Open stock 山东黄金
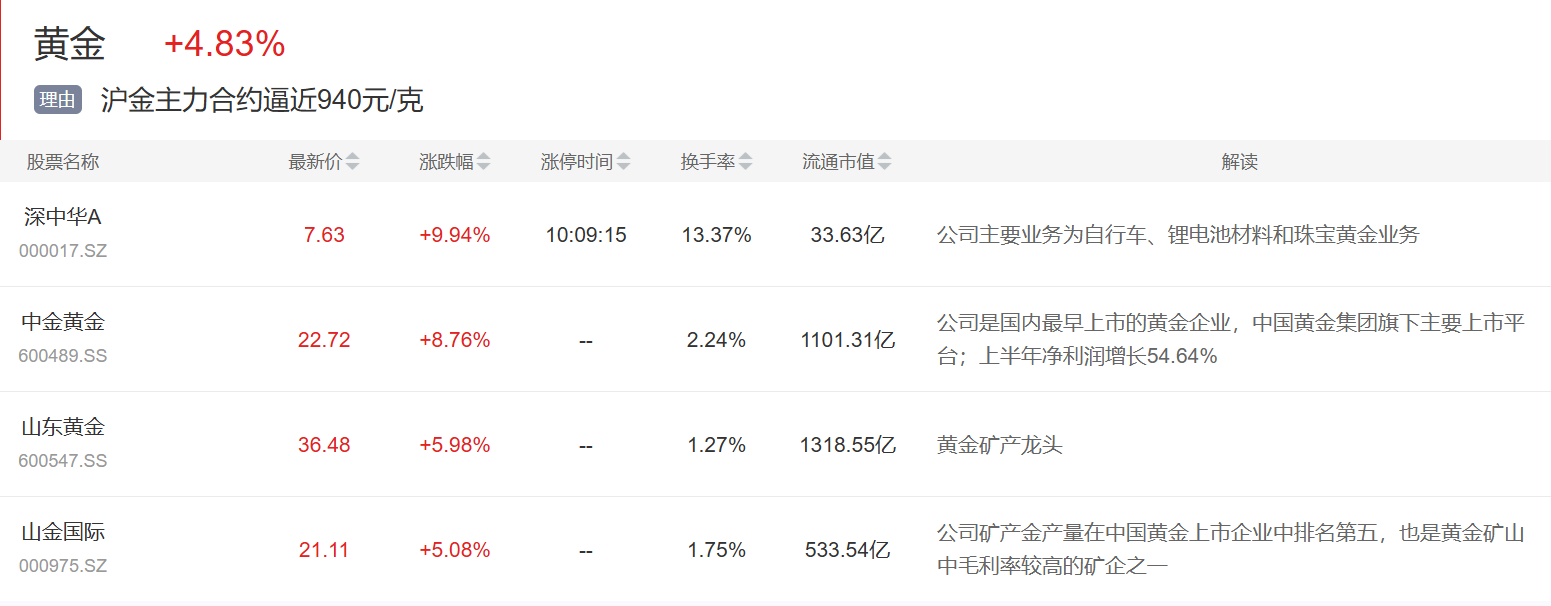The width and height of the screenshot is (1551, 606). point(63,427)
